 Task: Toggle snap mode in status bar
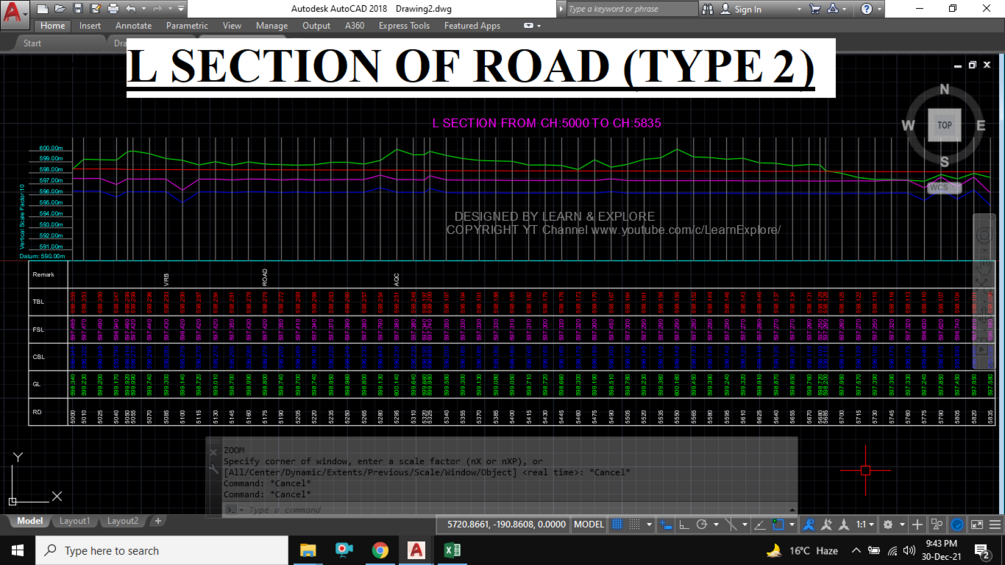click(x=635, y=524)
